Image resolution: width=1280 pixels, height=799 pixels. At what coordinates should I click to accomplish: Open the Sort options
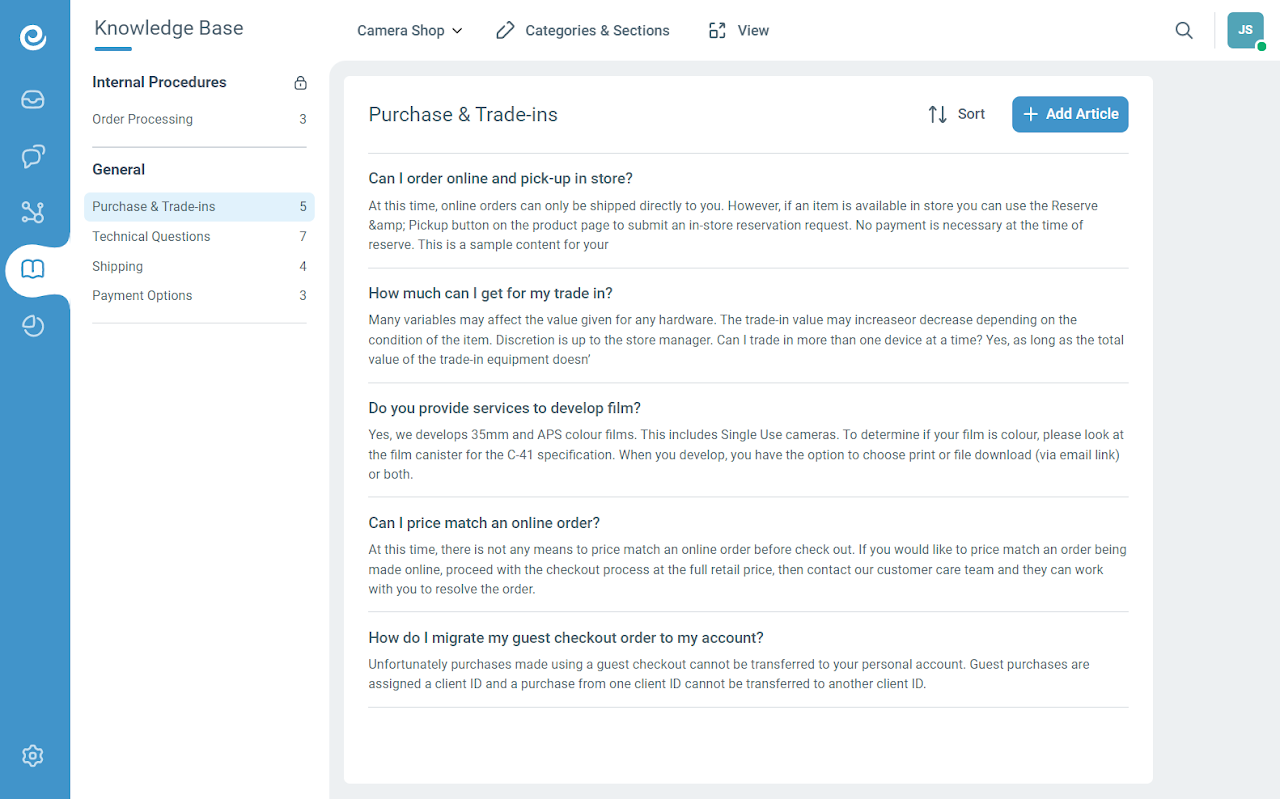[x=956, y=114]
